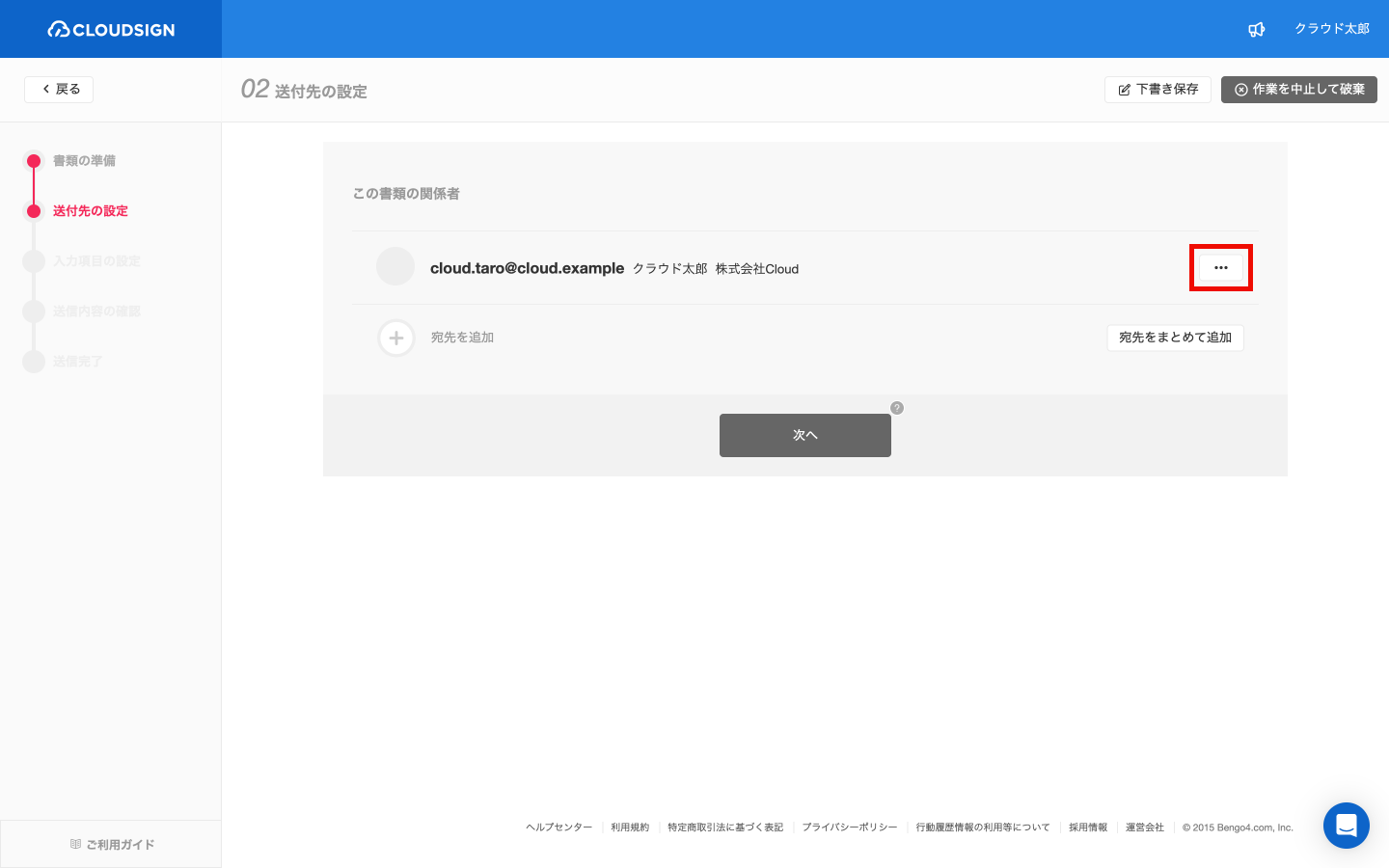Open 採用情報 footer link
Image resolution: width=1389 pixels, height=868 pixels.
click(1088, 827)
